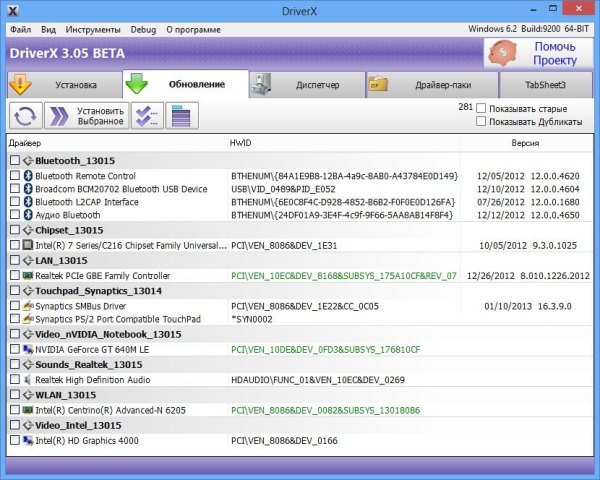Viewport: 600px width, 480px height.
Task: Collapse the Bluetooth_13015 group
Action: [27, 160]
